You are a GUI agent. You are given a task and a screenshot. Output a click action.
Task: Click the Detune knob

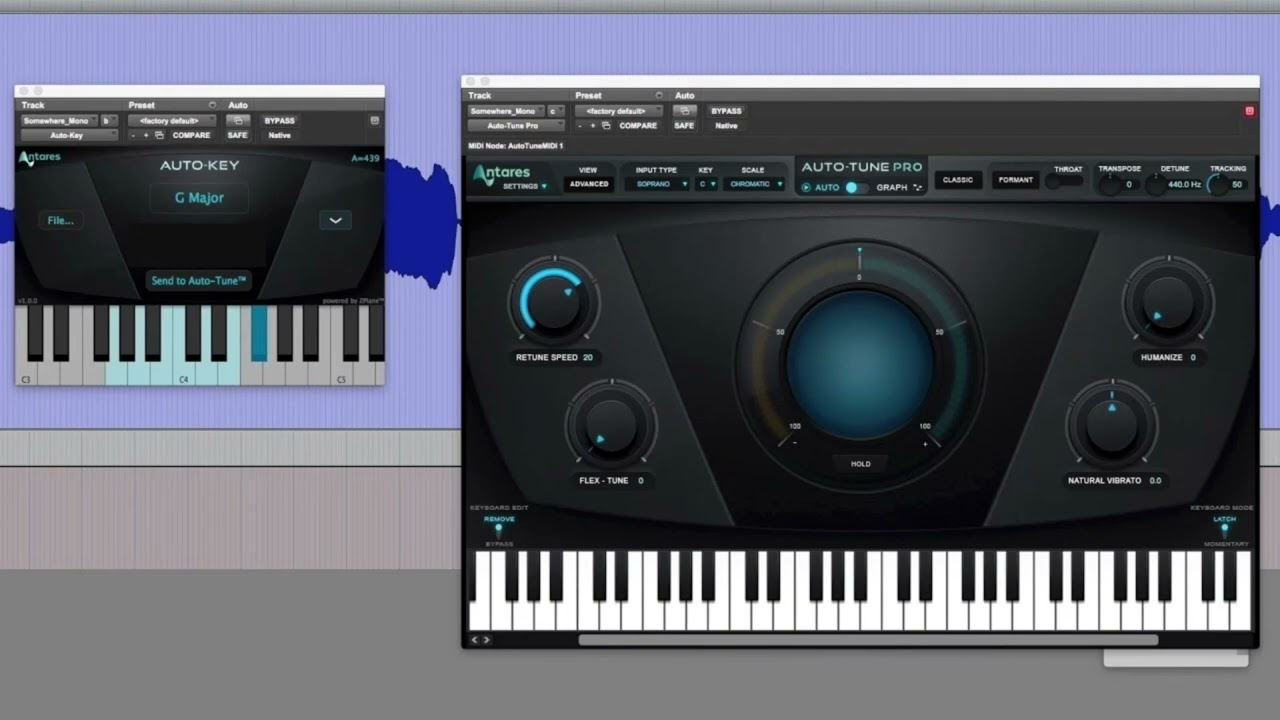click(x=1157, y=184)
